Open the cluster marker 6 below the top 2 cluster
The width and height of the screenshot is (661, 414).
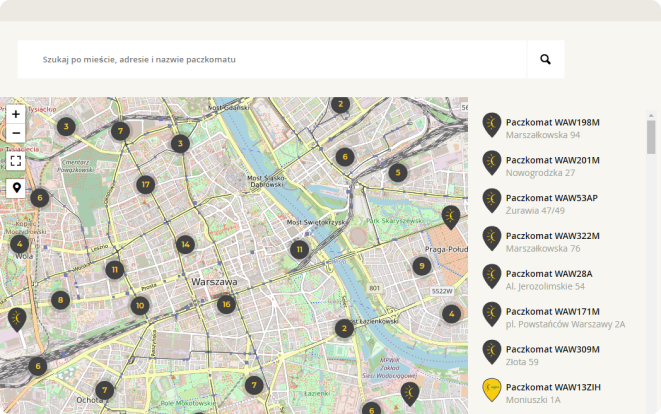point(345,157)
